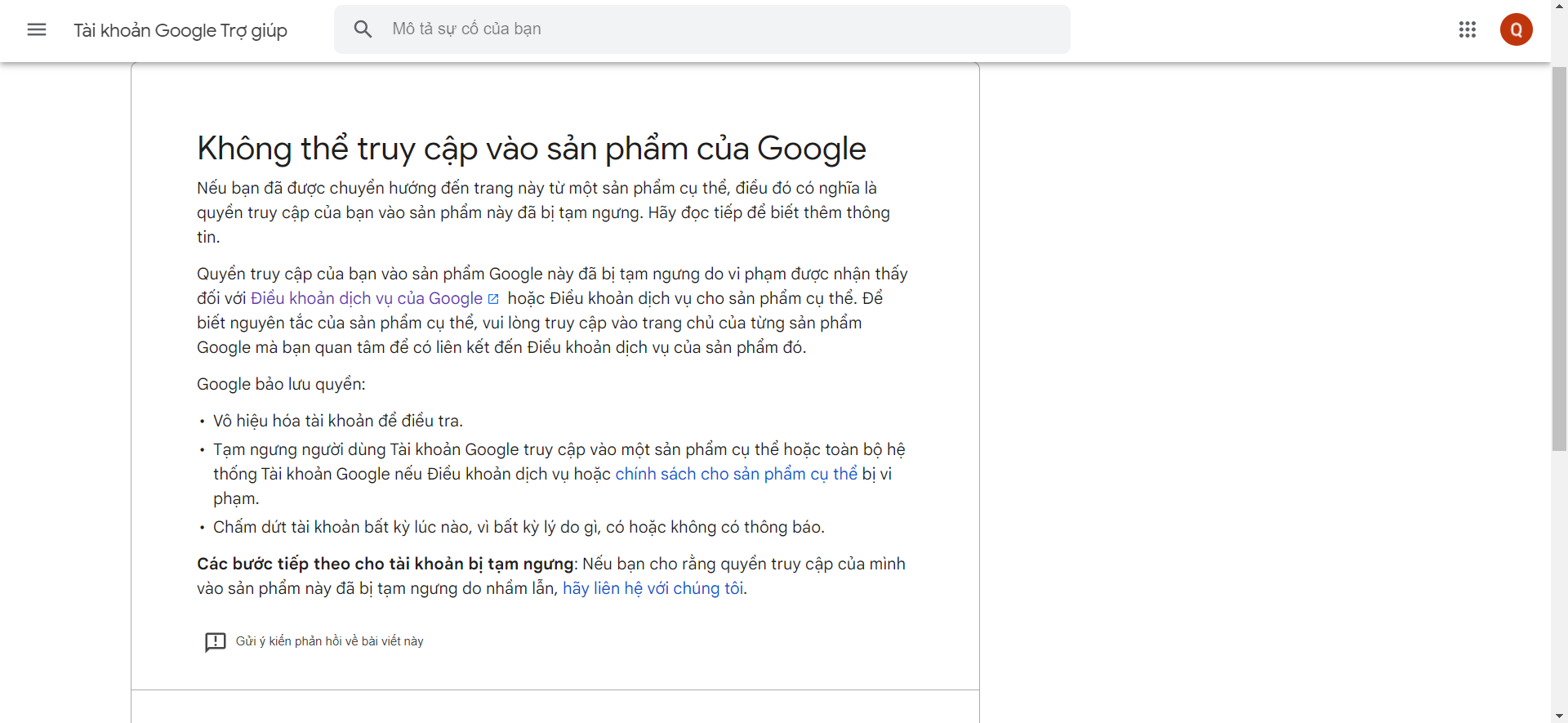Click 'Gửi ý kiến phản hồi về bài viết này'
Viewport: 1568px width, 723px height.
[x=330, y=641]
